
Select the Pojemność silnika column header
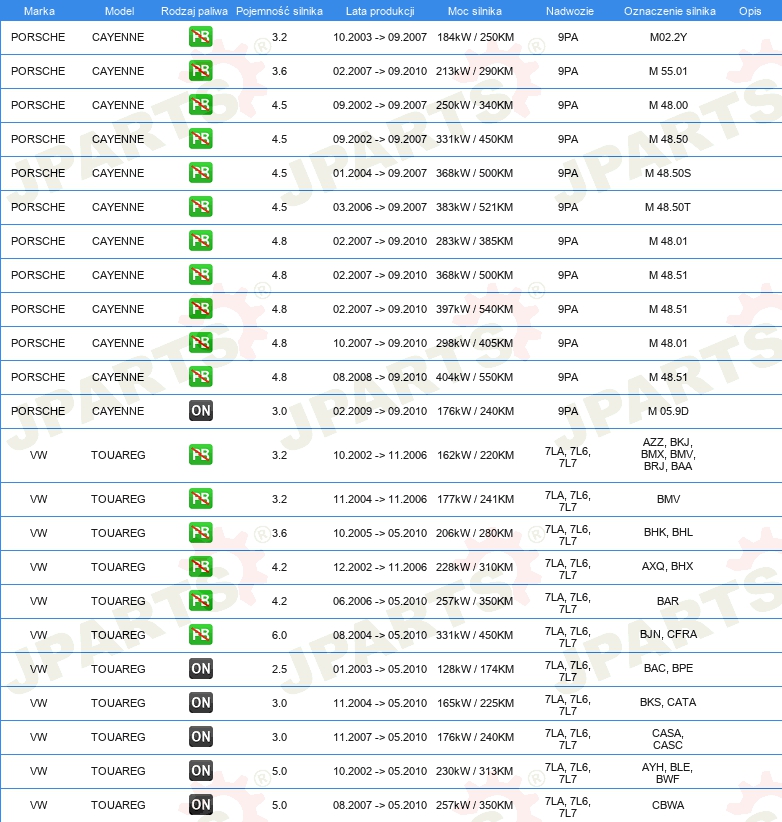(279, 11)
